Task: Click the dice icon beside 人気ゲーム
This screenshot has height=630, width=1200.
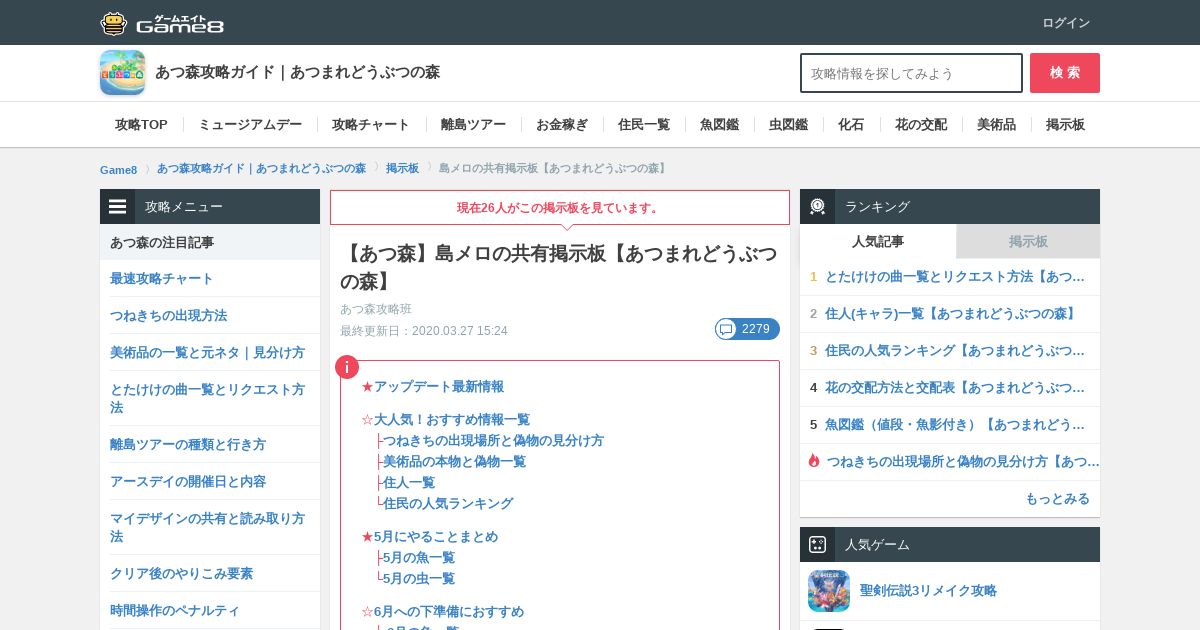Action: coord(817,544)
